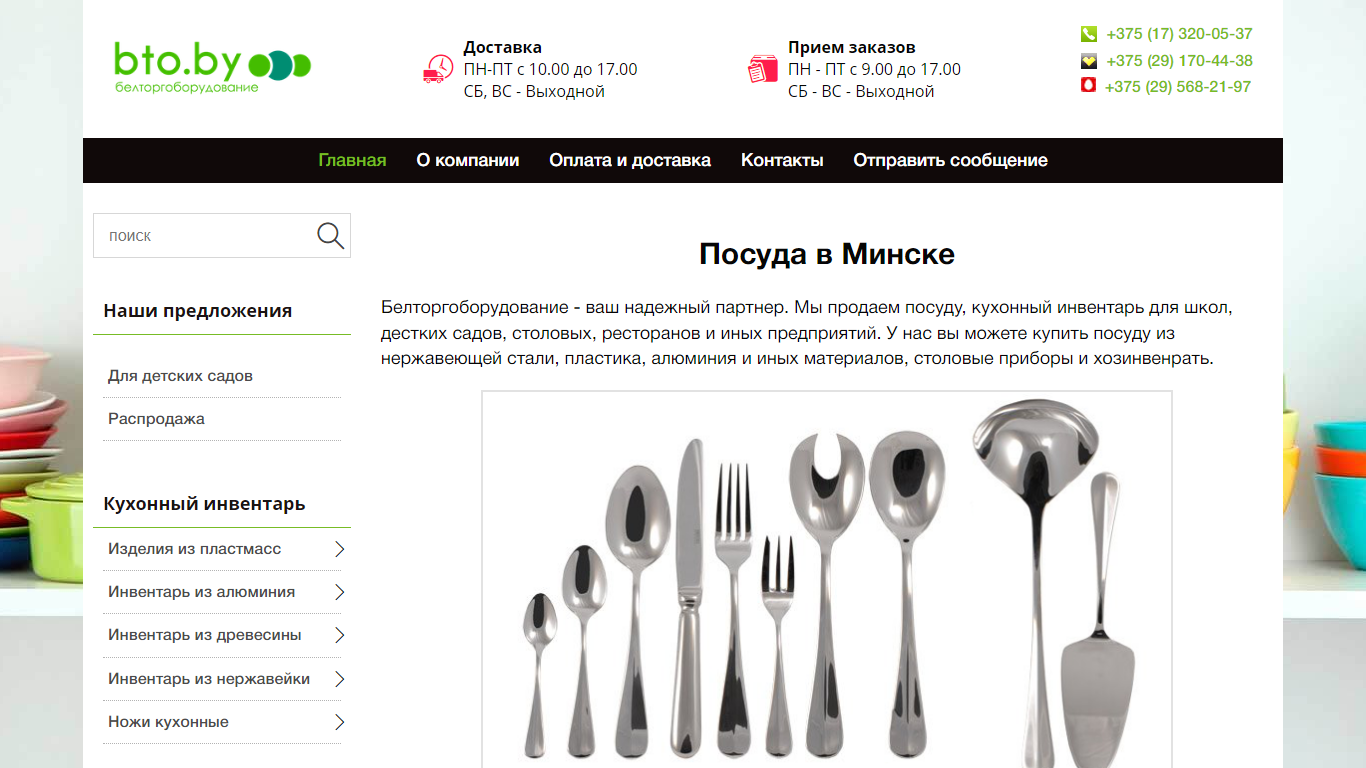Open the О компании menu item

point(468,160)
